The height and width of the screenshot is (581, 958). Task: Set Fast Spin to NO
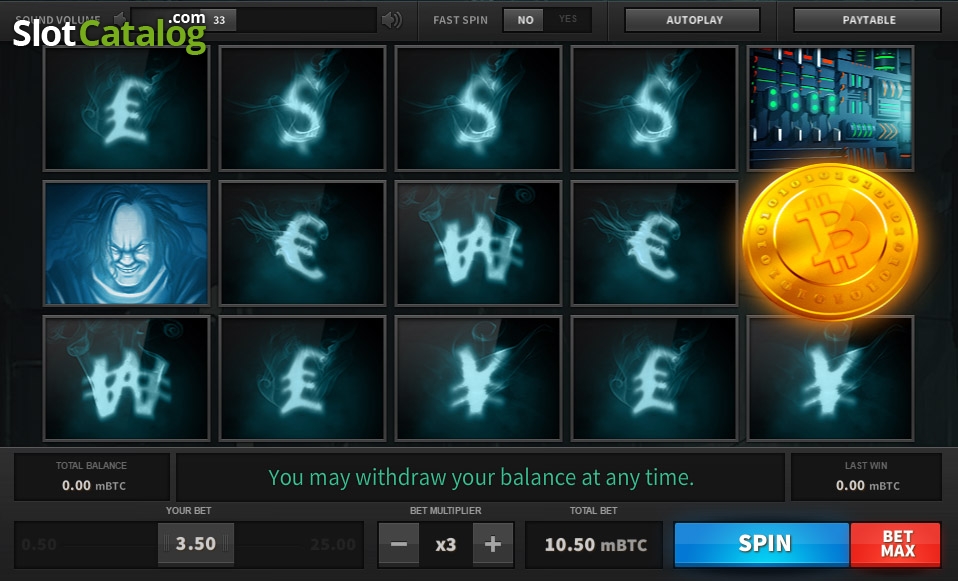pyautogui.click(x=525, y=20)
